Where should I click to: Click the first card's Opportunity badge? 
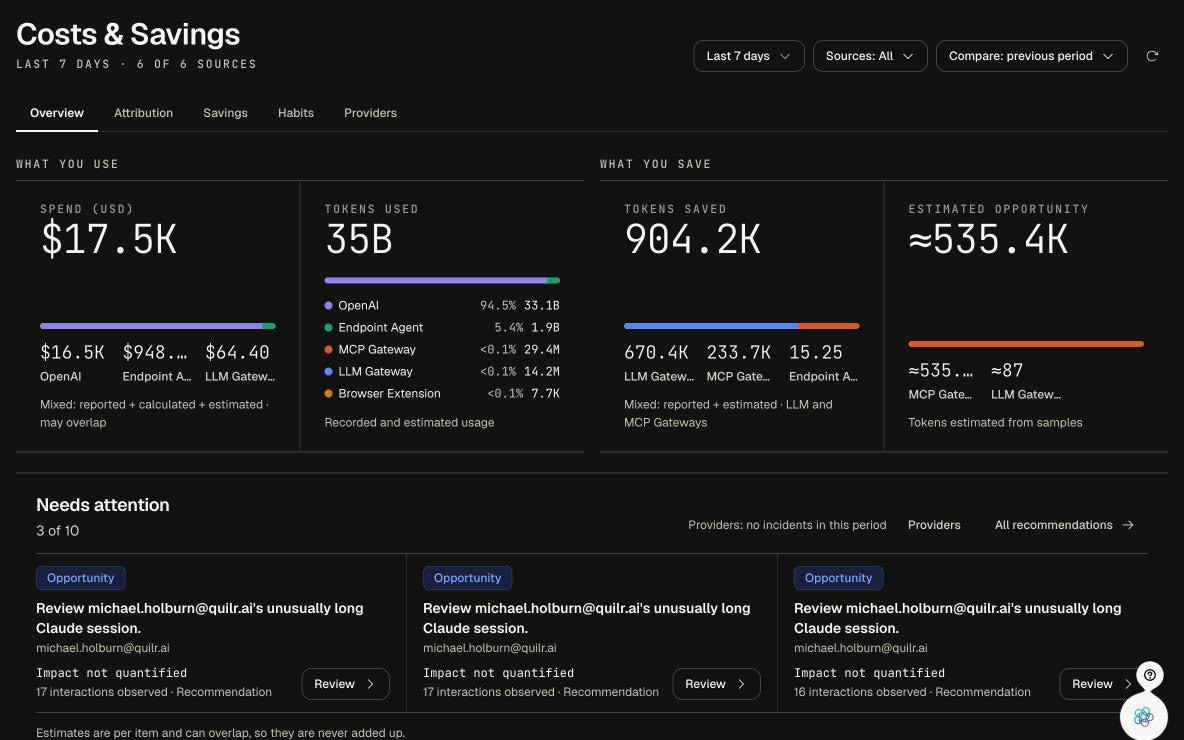(x=80, y=578)
